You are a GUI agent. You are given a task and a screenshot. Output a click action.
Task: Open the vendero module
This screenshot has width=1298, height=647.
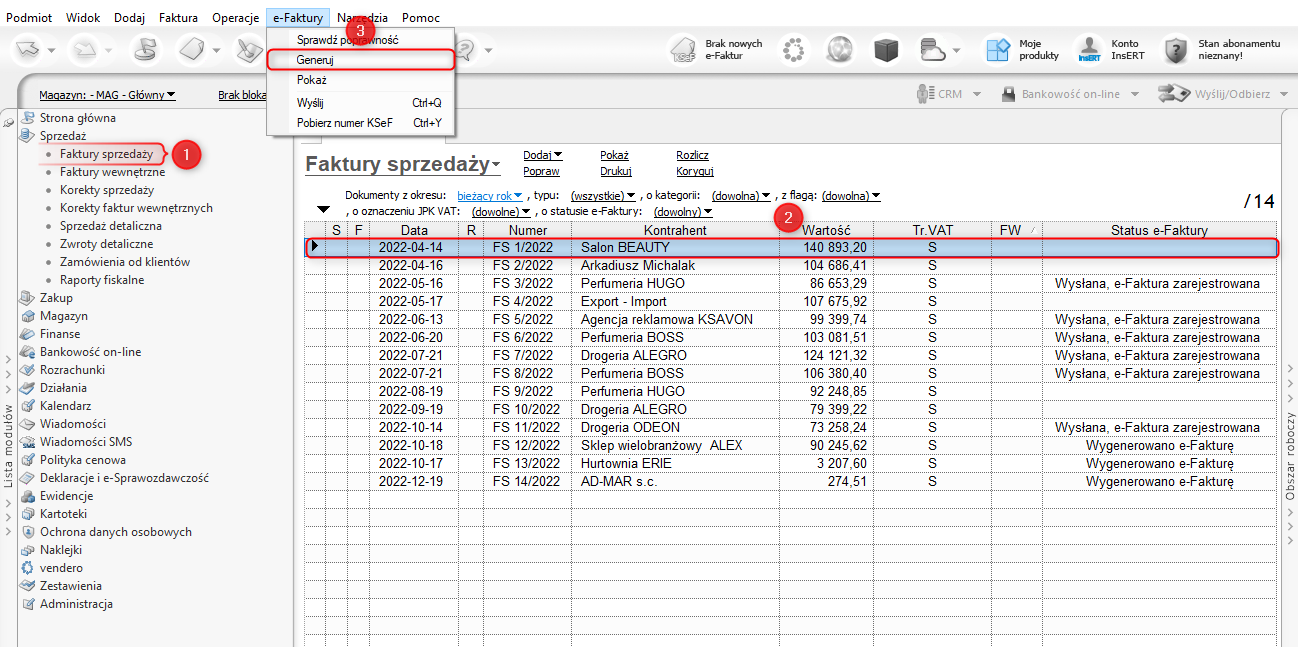coord(61,568)
